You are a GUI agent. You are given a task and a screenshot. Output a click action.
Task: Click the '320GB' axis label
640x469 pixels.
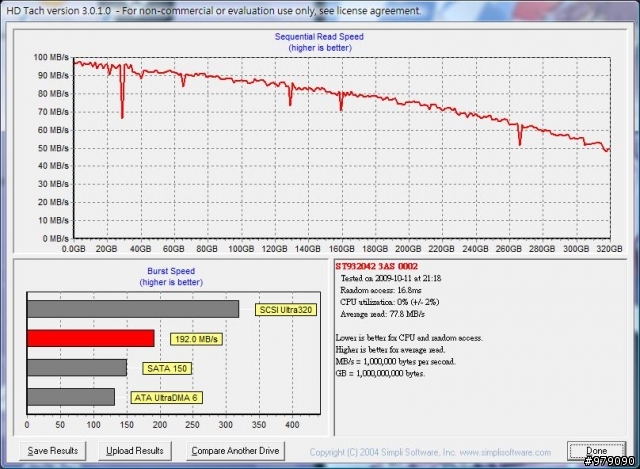[609, 249]
